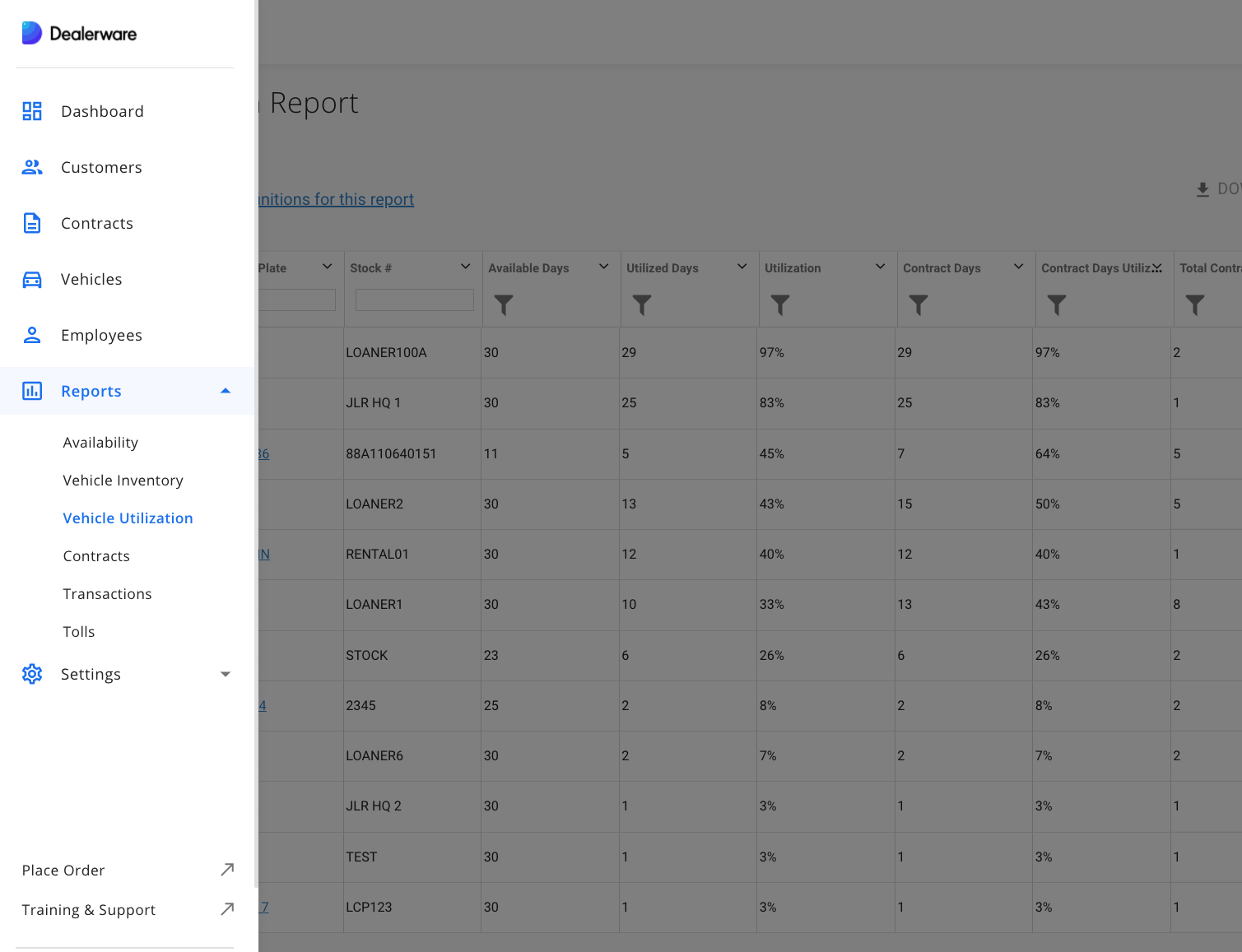Open the Utilization column filter funnel
This screenshot has height=952, width=1242.
tap(780, 305)
